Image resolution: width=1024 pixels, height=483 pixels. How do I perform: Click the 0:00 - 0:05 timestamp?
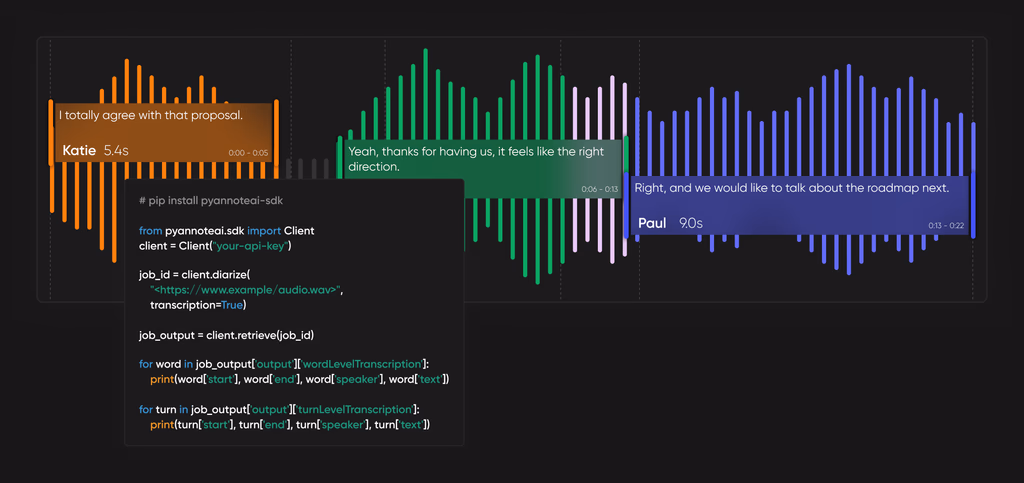coord(248,153)
